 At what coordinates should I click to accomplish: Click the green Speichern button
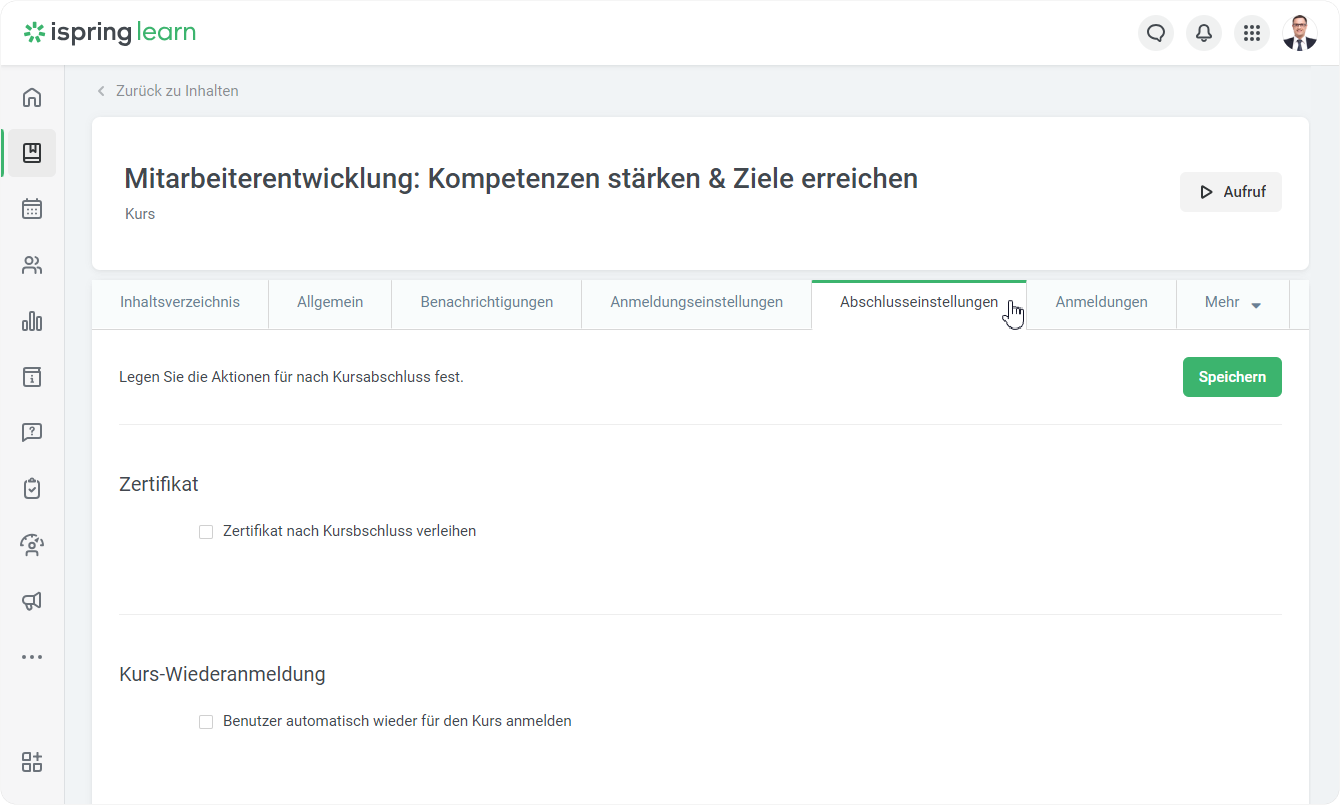[1232, 377]
